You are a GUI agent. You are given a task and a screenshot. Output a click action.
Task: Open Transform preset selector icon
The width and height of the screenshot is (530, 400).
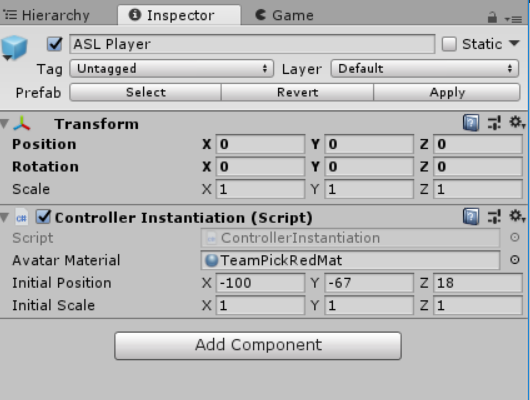(x=494, y=122)
